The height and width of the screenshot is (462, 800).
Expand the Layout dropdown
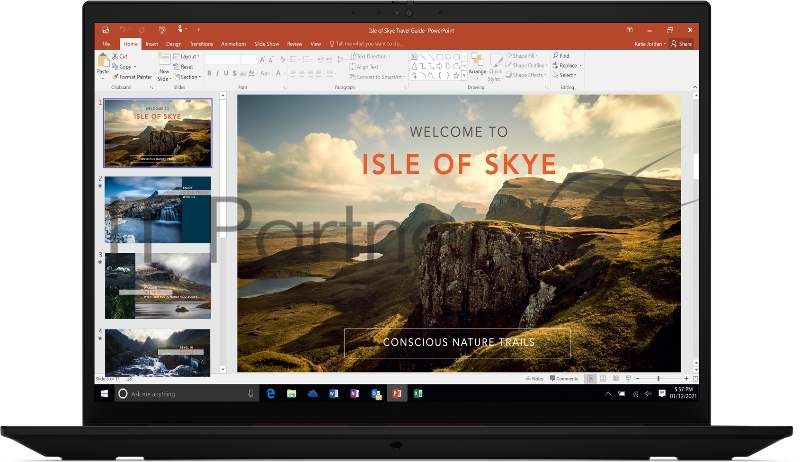point(189,57)
